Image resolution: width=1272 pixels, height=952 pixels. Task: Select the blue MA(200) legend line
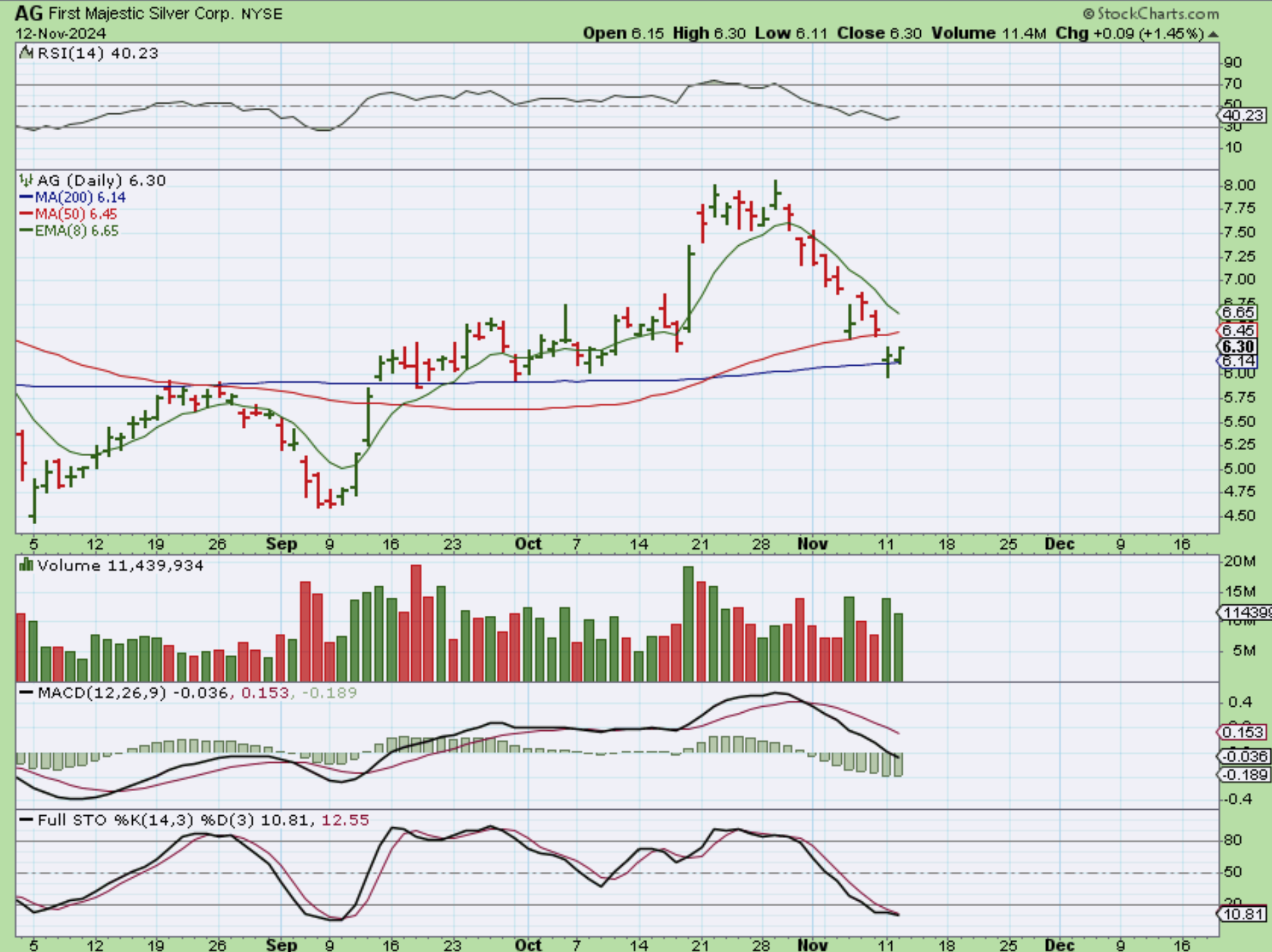[x=26, y=197]
